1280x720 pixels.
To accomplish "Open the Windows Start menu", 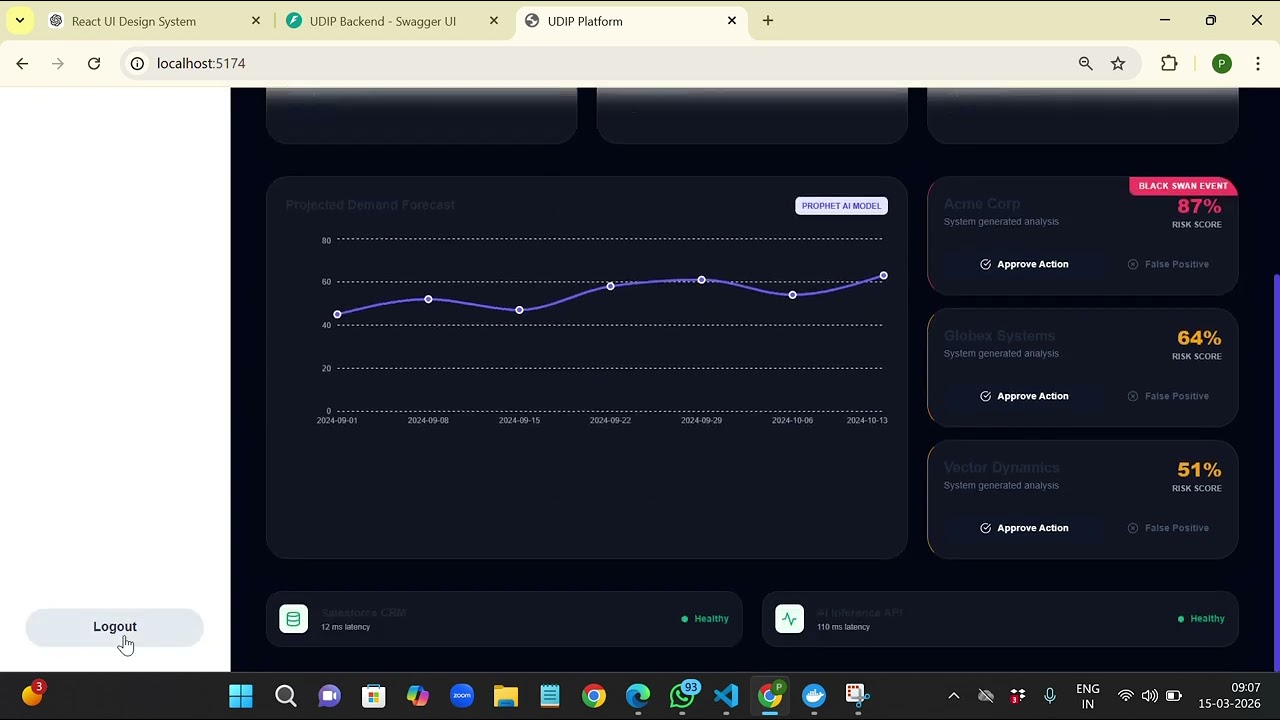I will [241, 696].
